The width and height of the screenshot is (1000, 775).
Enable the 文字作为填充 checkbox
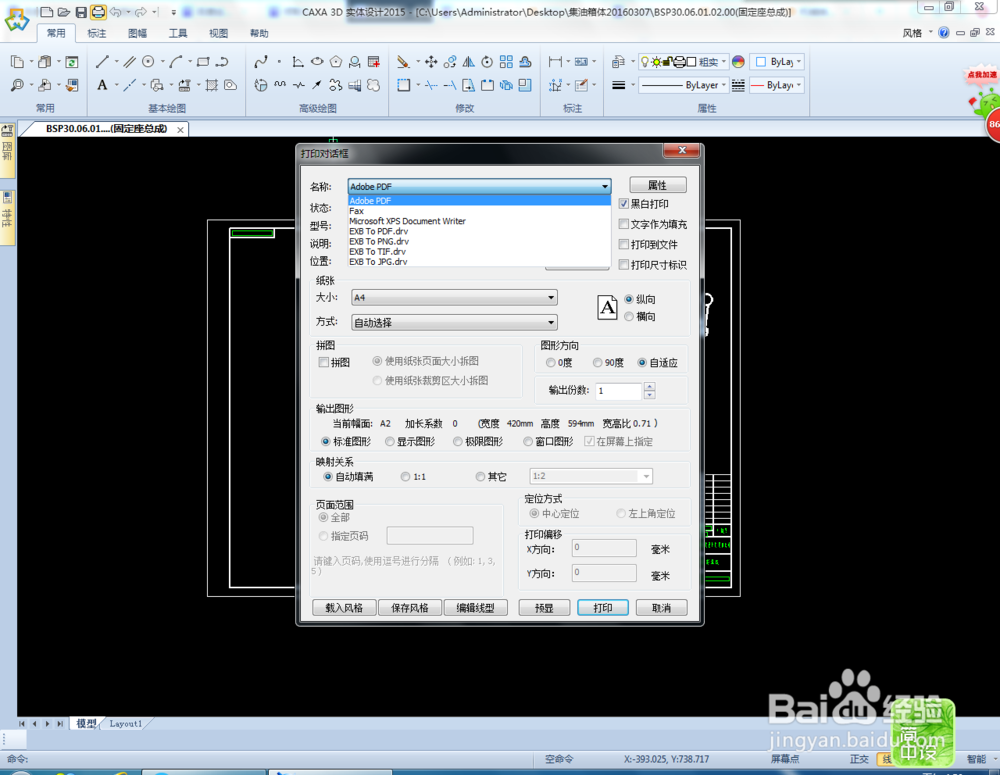click(624, 224)
